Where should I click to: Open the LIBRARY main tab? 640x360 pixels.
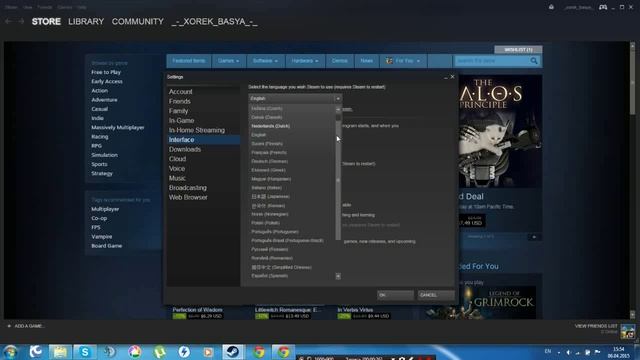coord(86,22)
